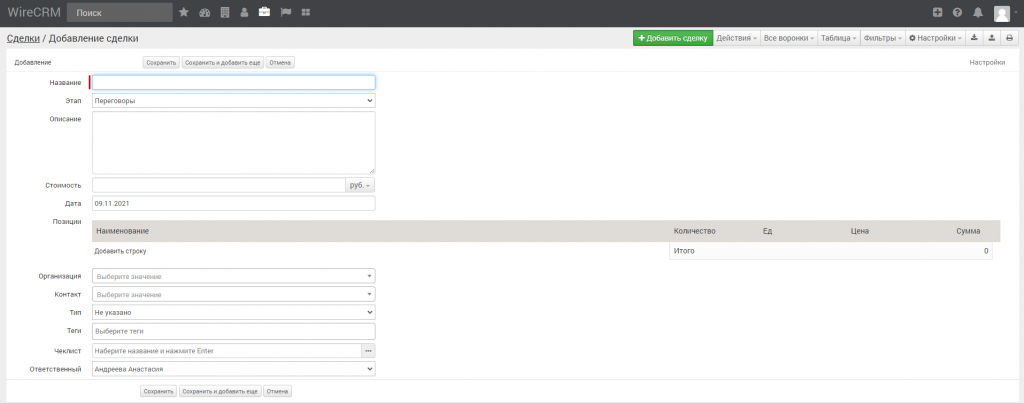Open the Действия menu
The height and width of the screenshot is (403, 1024).
click(736, 38)
